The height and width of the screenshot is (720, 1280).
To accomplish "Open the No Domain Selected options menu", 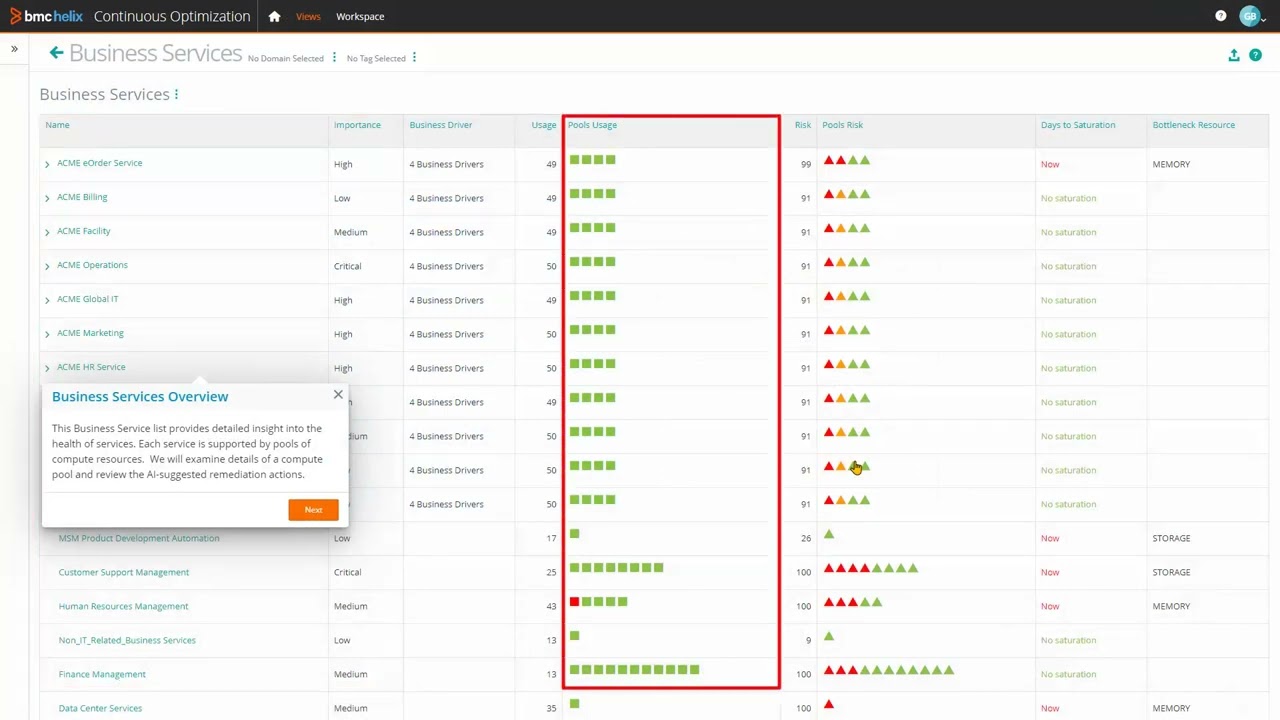I will point(334,58).
